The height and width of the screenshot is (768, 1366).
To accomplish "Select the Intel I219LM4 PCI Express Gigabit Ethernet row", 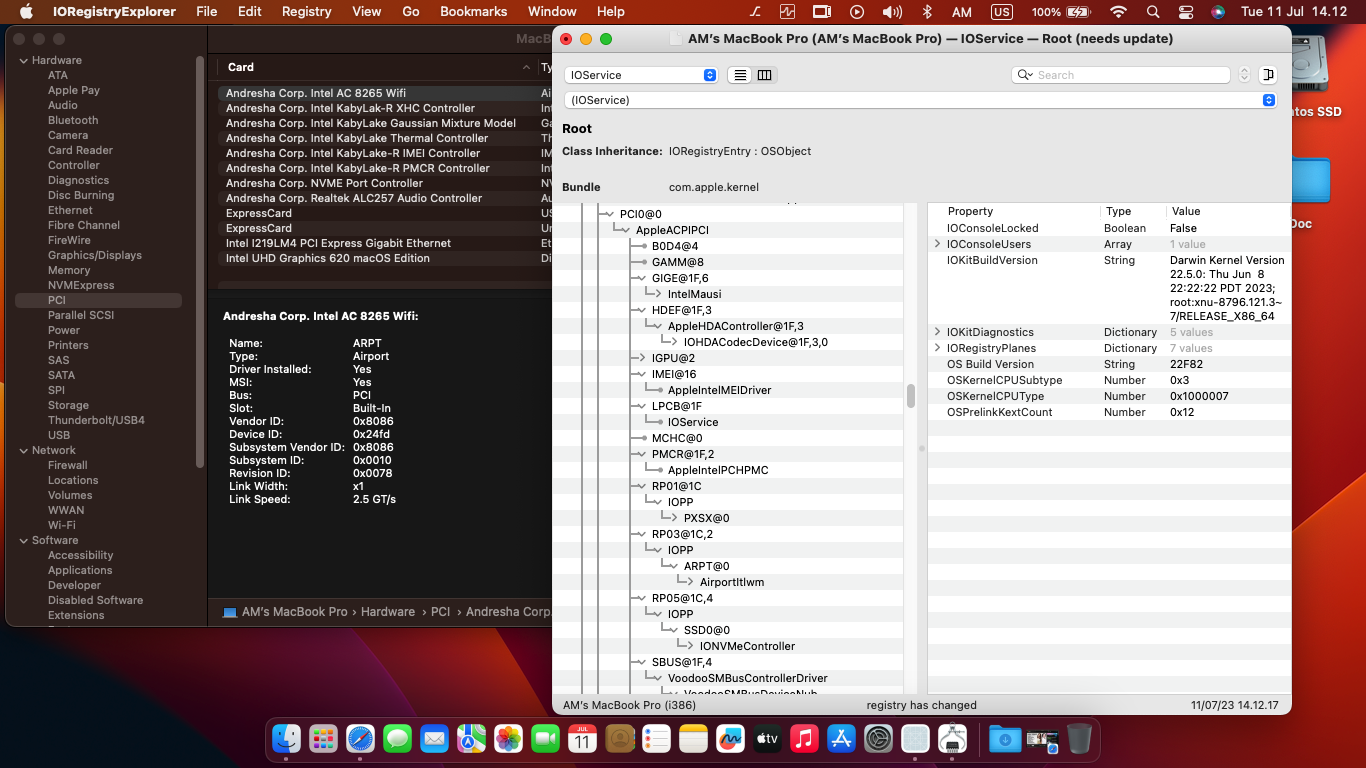I will tap(380, 243).
